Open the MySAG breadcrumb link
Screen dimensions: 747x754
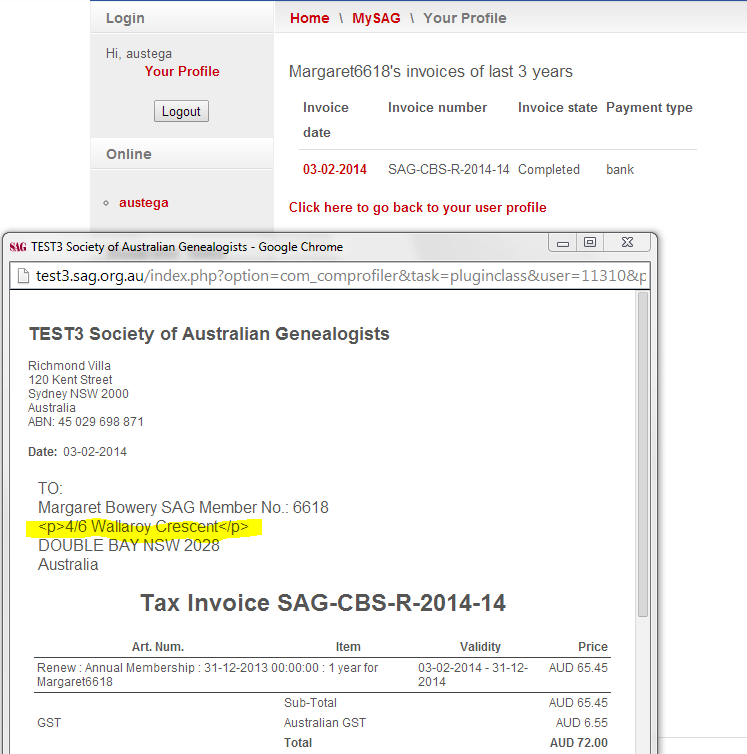(x=376, y=18)
